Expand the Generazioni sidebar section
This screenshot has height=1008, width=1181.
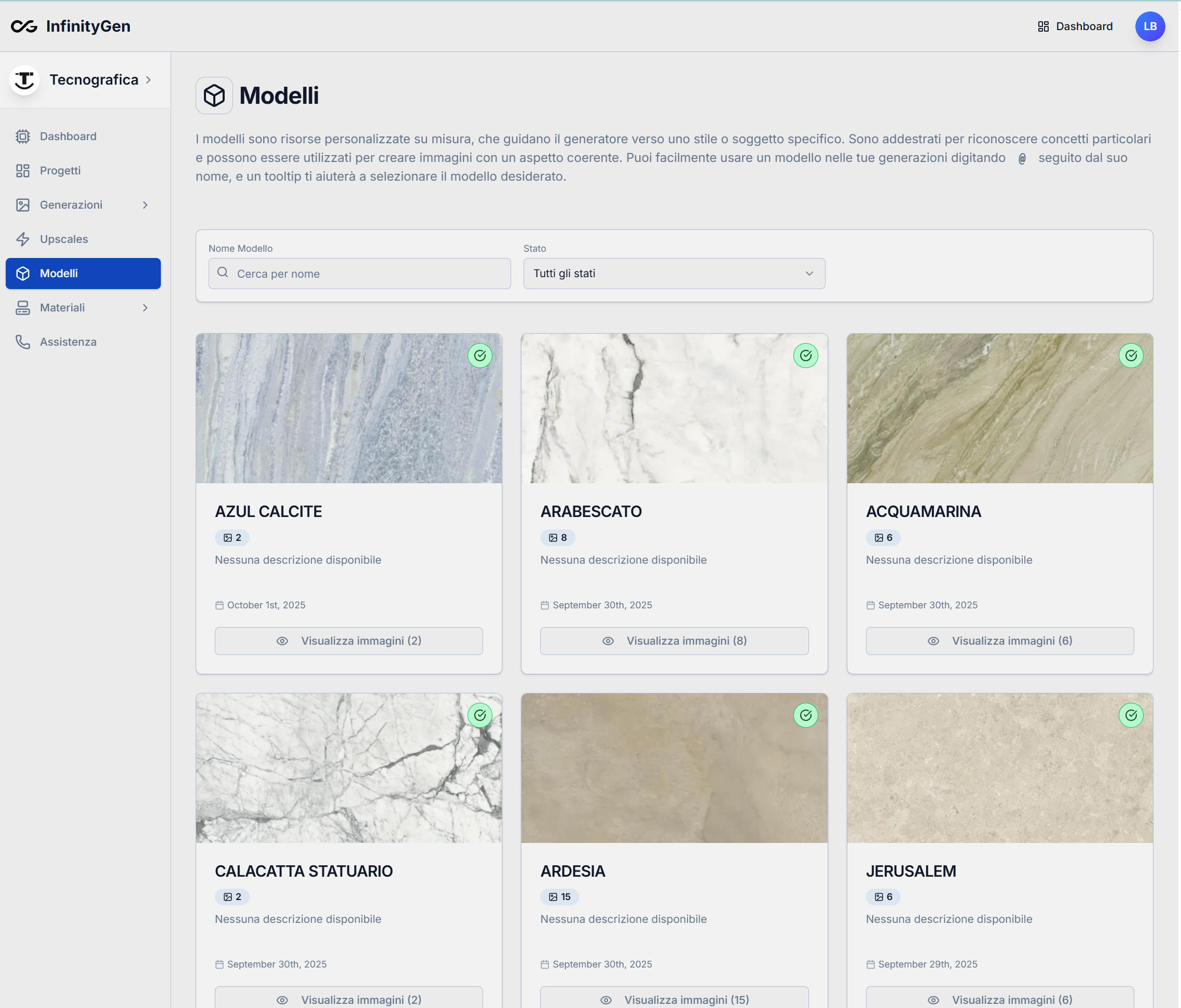145,205
